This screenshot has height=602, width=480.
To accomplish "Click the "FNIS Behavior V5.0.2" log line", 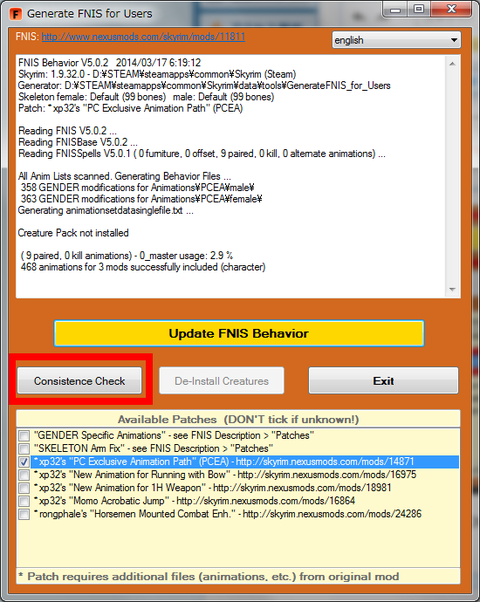I will pyautogui.click(x=109, y=63).
